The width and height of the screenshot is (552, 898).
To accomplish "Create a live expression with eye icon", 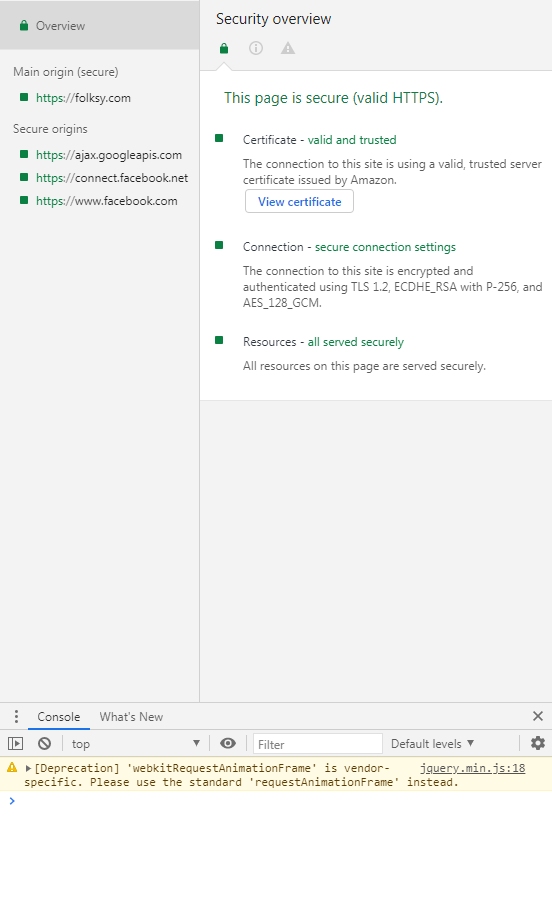I will (x=228, y=743).
